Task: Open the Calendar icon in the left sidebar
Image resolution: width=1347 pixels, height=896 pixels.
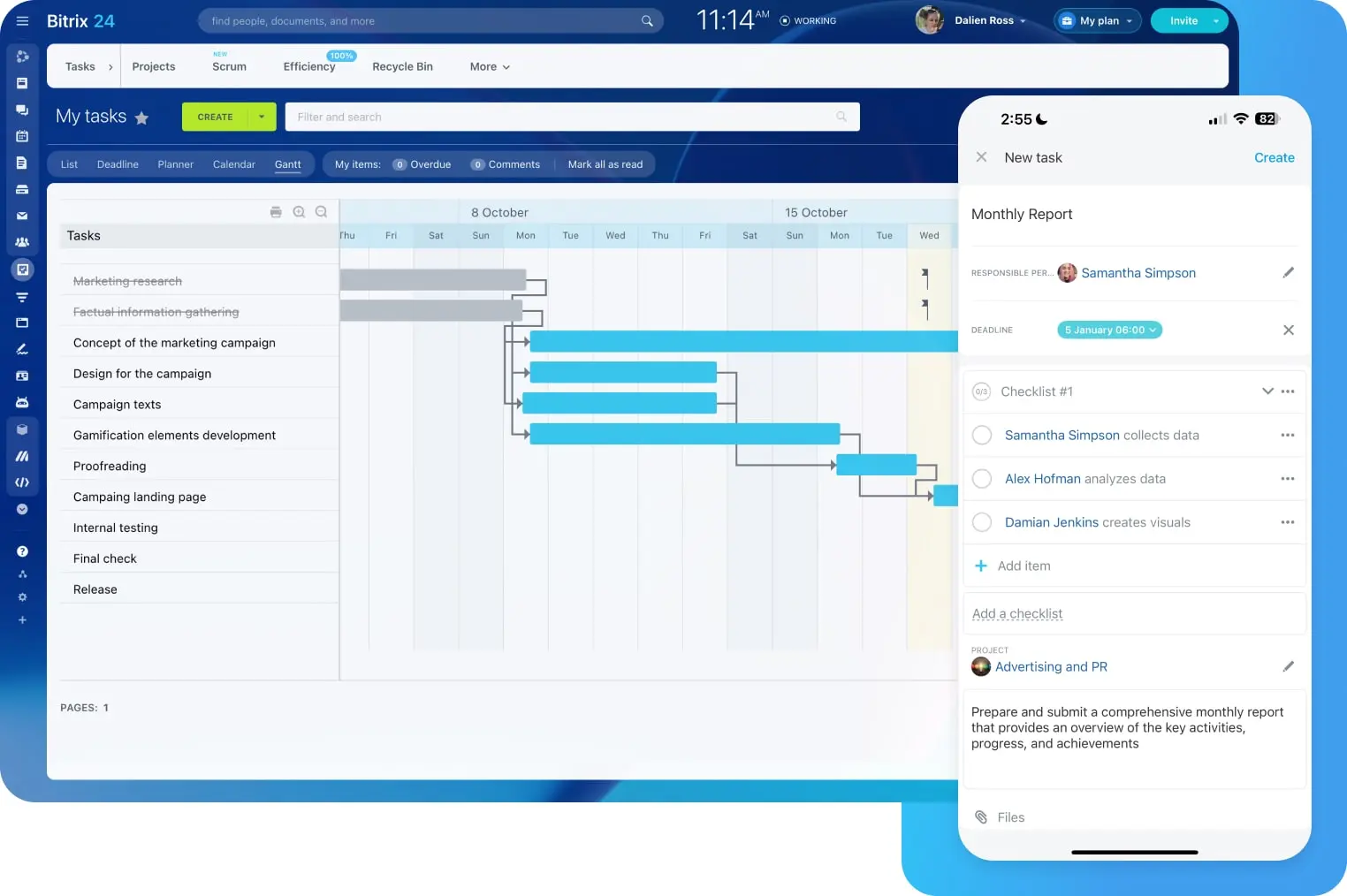Action: (x=22, y=136)
